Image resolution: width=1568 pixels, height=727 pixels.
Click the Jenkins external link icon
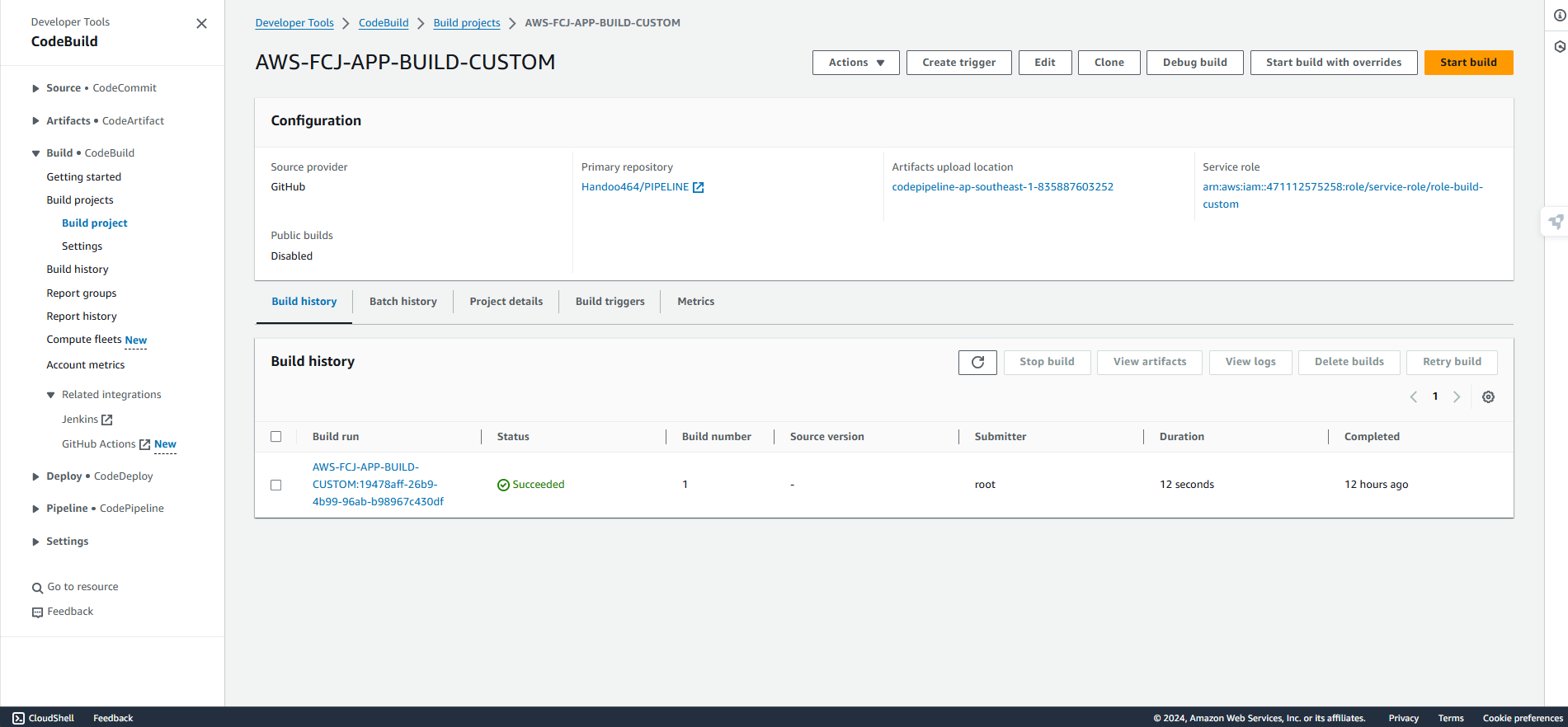pos(106,420)
